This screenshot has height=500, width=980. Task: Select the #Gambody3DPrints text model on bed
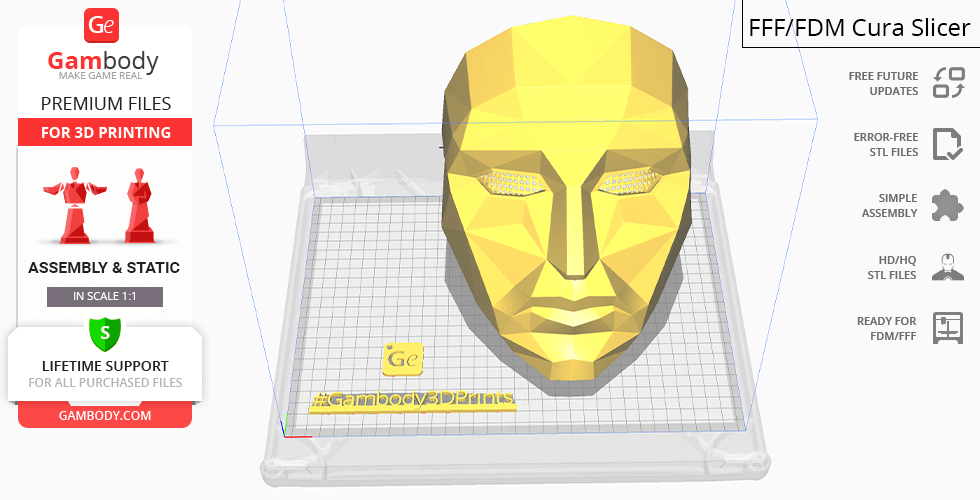coord(412,401)
